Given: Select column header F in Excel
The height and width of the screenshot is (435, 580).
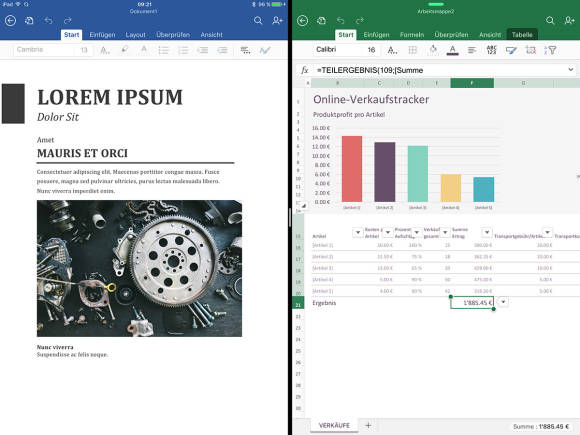Looking at the screenshot, I should coord(472,83).
